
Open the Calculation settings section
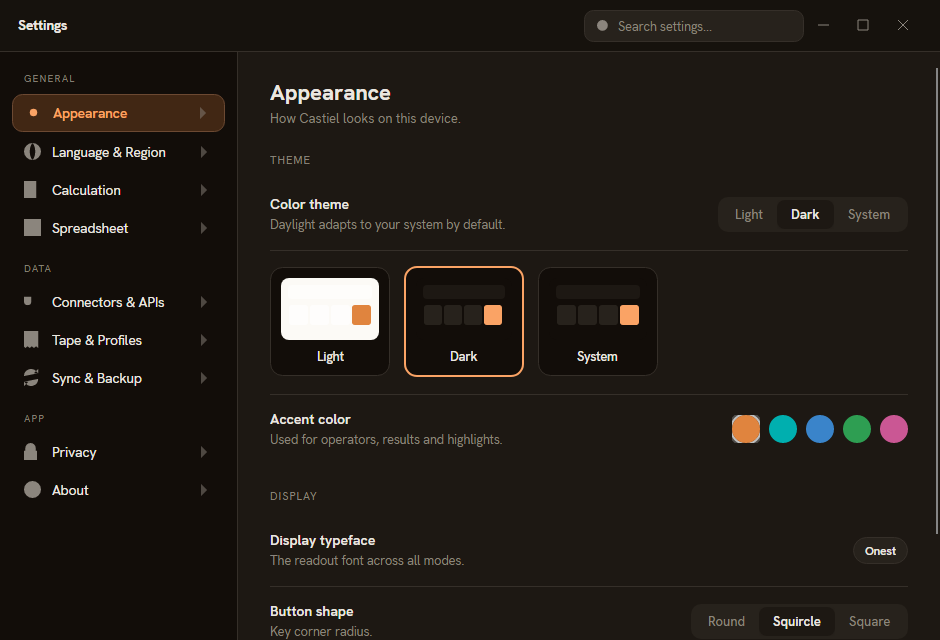click(118, 190)
